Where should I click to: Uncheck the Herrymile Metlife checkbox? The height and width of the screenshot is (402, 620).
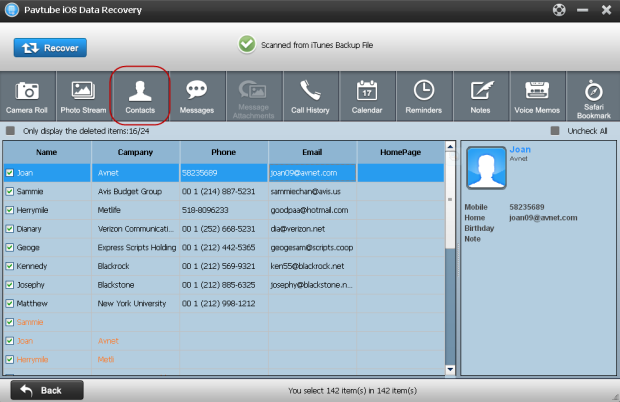point(10,210)
